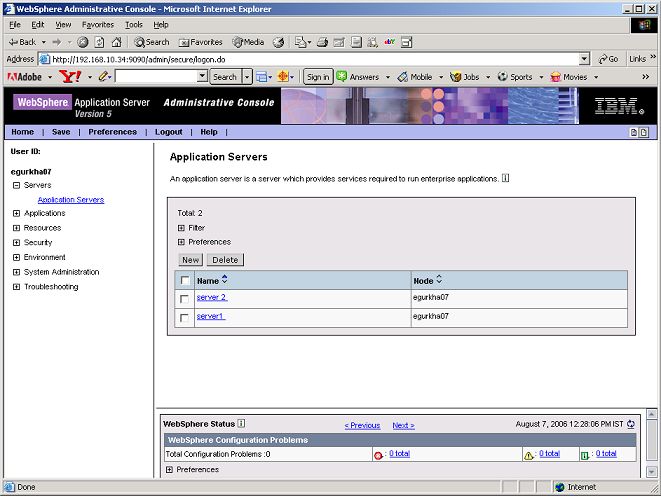The image size is (661, 496).
Task: Click the Stop loading icon
Action: (83, 42)
